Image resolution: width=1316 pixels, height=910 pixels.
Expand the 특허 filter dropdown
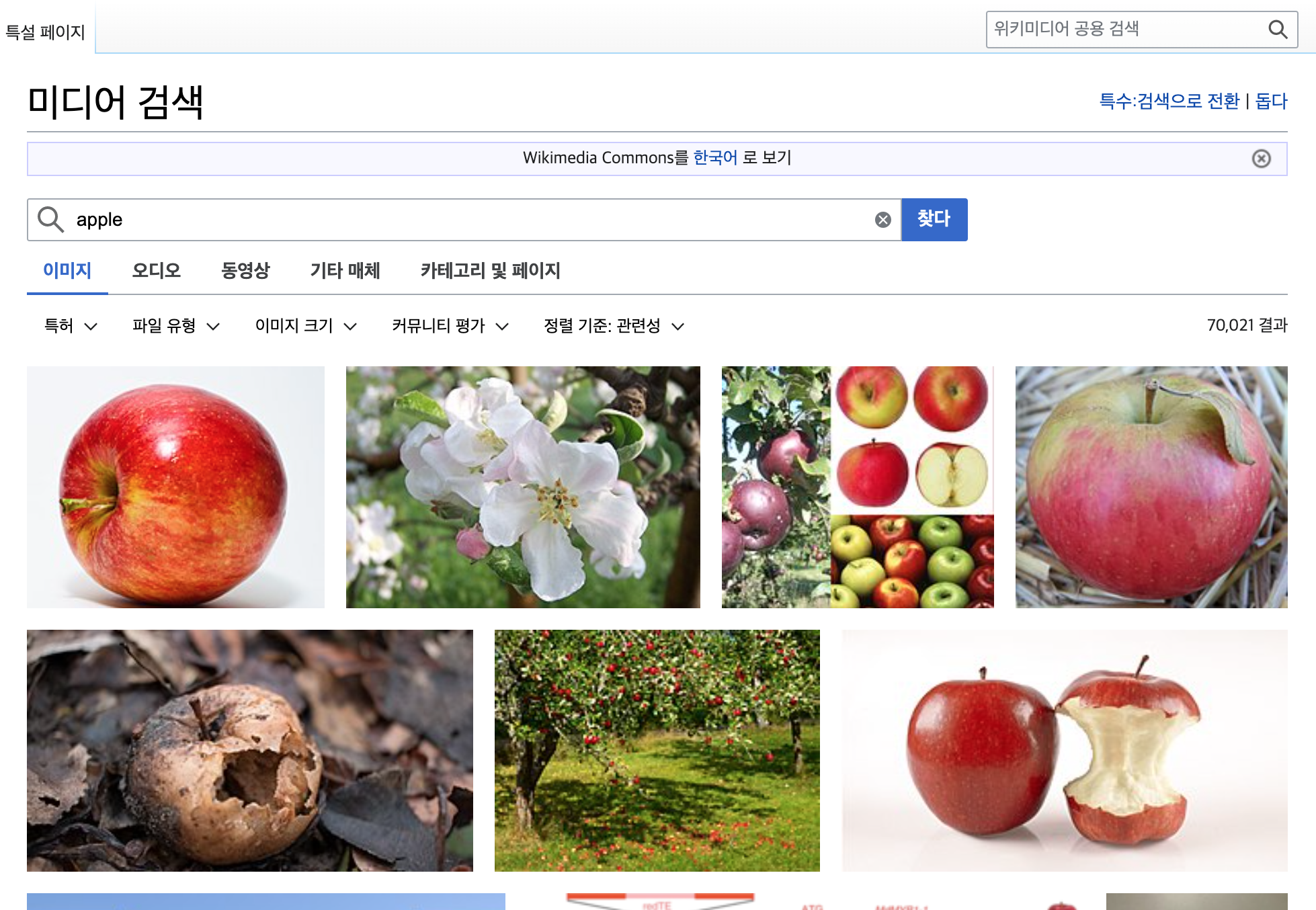(x=71, y=326)
